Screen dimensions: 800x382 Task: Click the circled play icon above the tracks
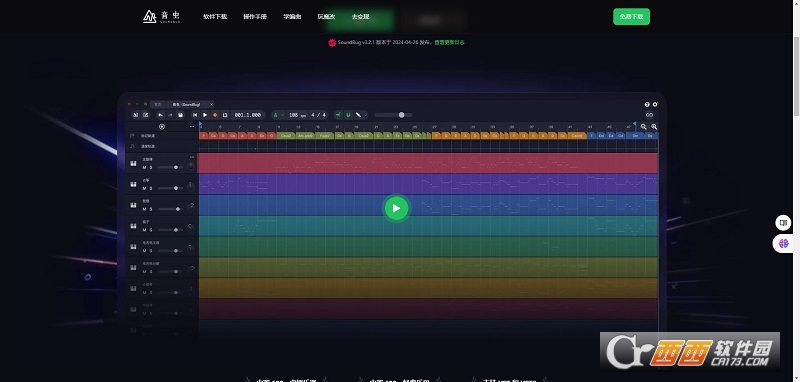coord(162,126)
